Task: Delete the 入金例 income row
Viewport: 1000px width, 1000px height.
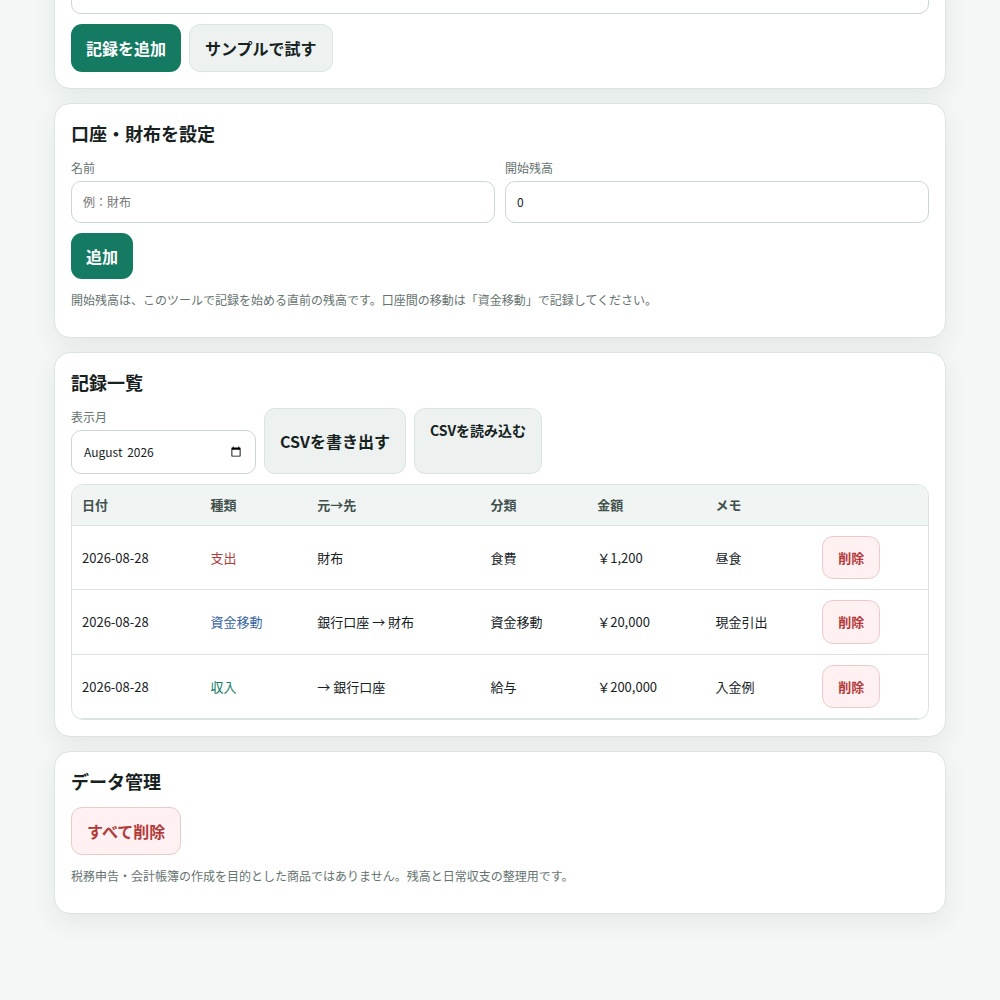Action: click(851, 687)
